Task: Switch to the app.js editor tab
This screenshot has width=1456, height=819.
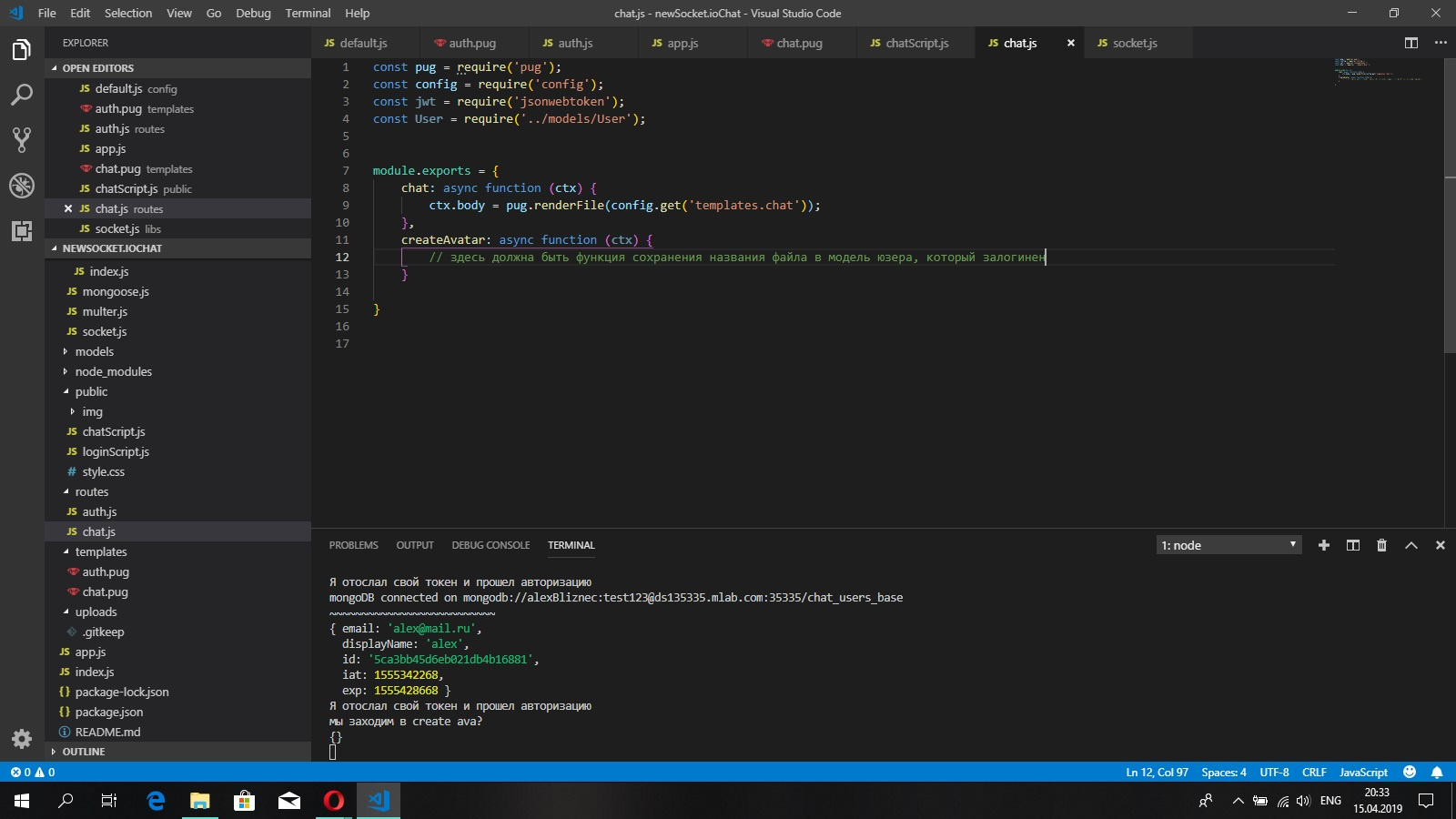Action: click(693, 43)
